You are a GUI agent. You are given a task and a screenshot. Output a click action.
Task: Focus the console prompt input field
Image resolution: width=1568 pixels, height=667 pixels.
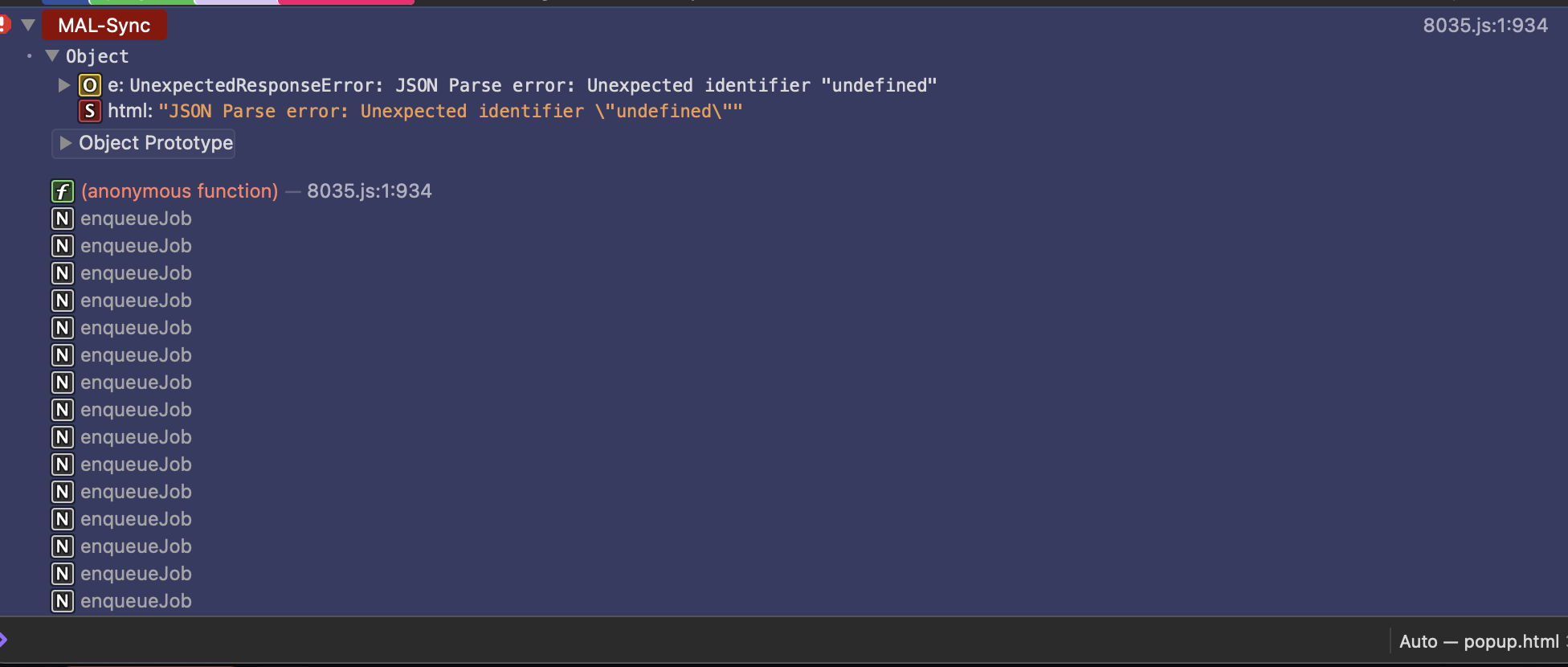pos(643,641)
